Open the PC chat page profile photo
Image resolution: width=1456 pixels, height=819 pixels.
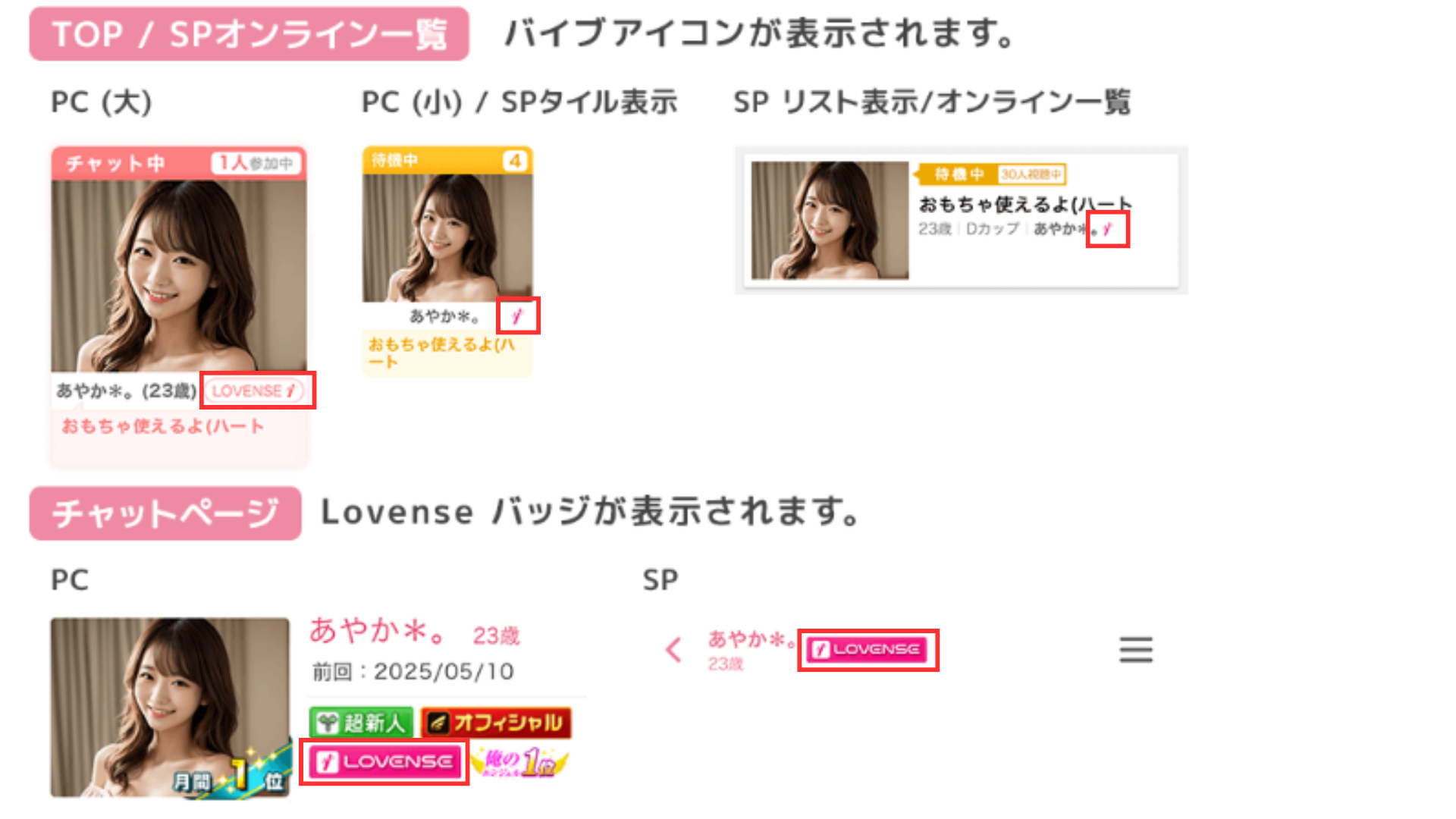click(x=171, y=708)
